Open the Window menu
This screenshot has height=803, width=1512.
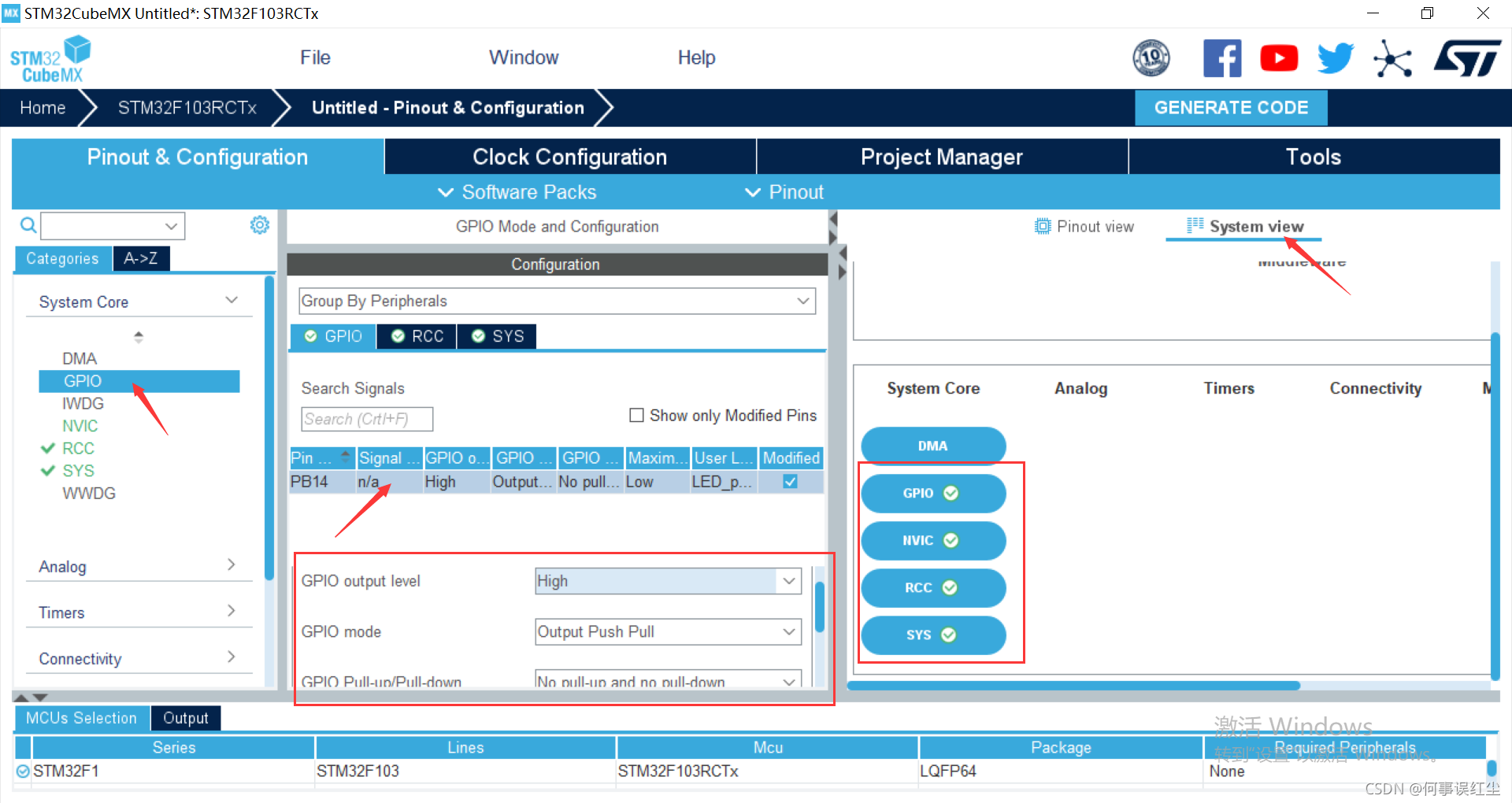524,57
